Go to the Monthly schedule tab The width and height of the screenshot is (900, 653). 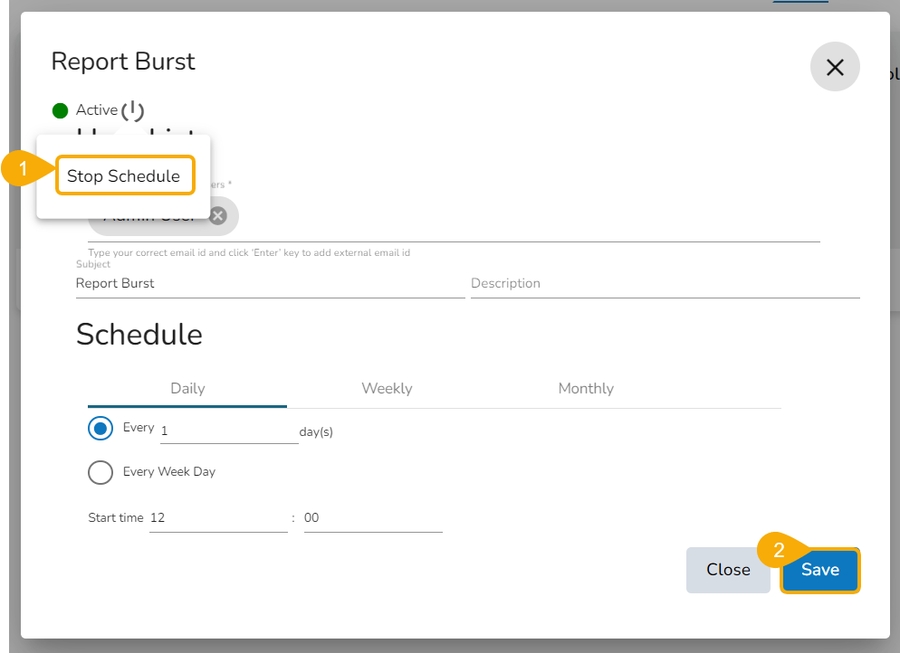585,388
